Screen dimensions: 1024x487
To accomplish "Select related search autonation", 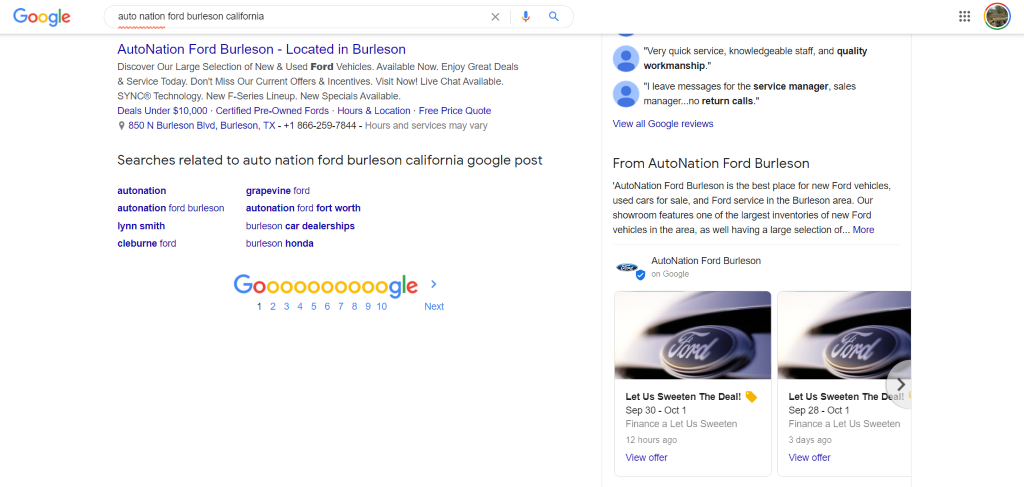I will point(142,191).
